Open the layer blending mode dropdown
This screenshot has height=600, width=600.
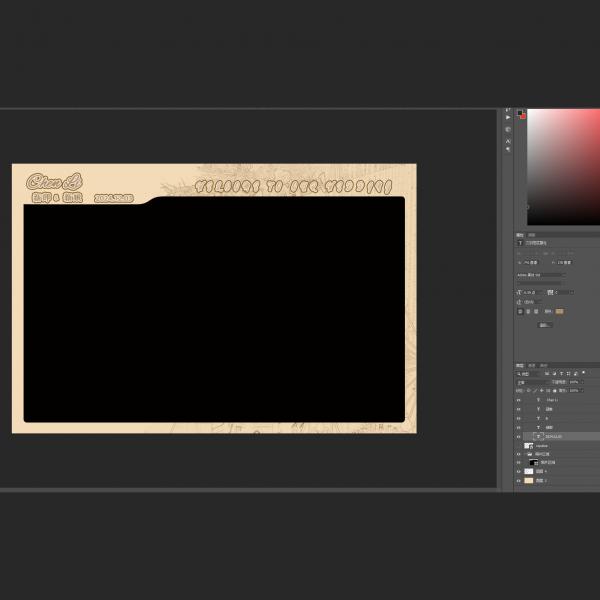pos(530,382)
